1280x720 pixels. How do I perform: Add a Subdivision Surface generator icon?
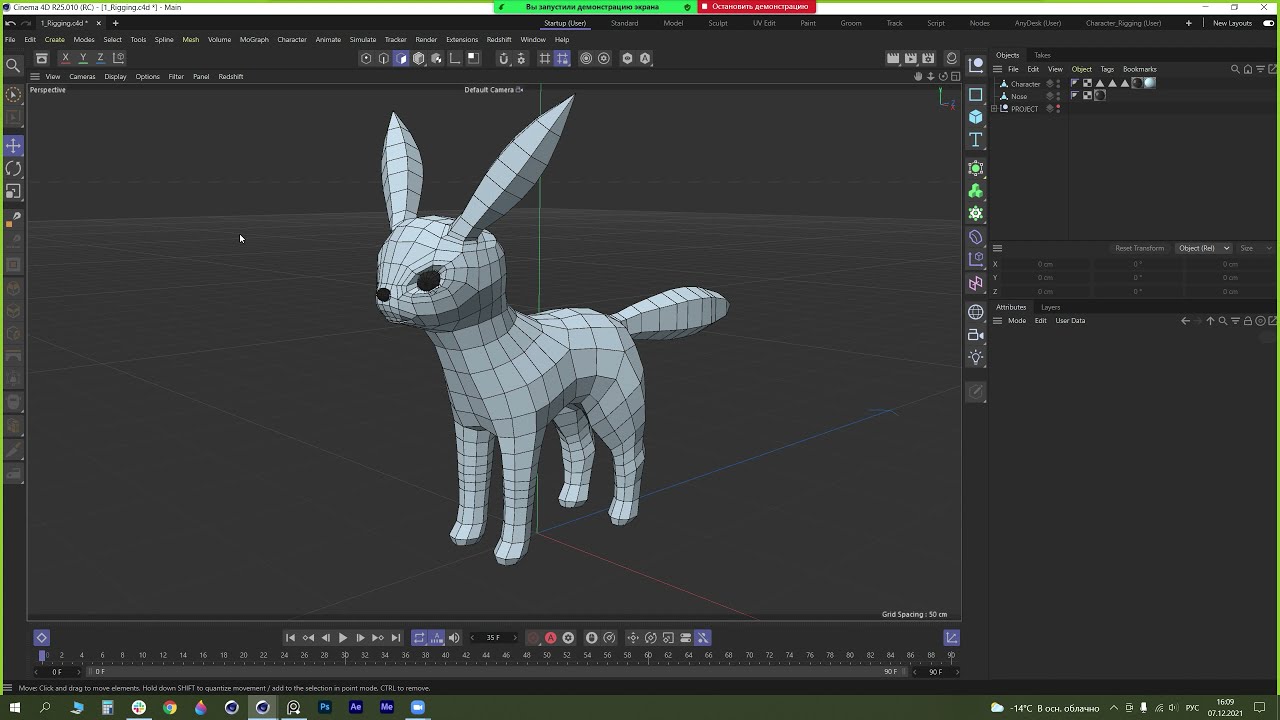(x=976, y=168)
